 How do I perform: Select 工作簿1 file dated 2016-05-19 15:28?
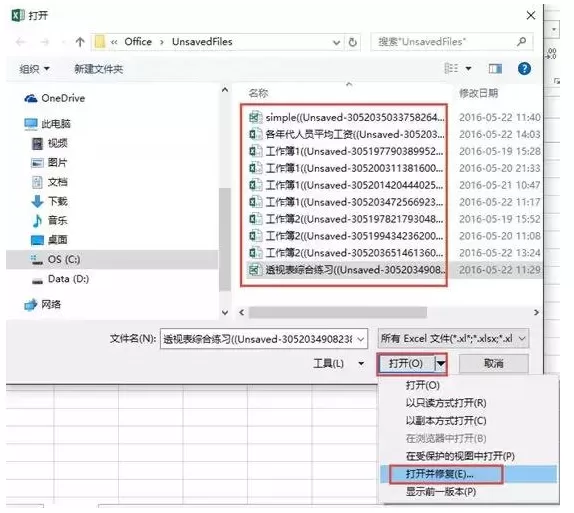(x=346, y=151)
